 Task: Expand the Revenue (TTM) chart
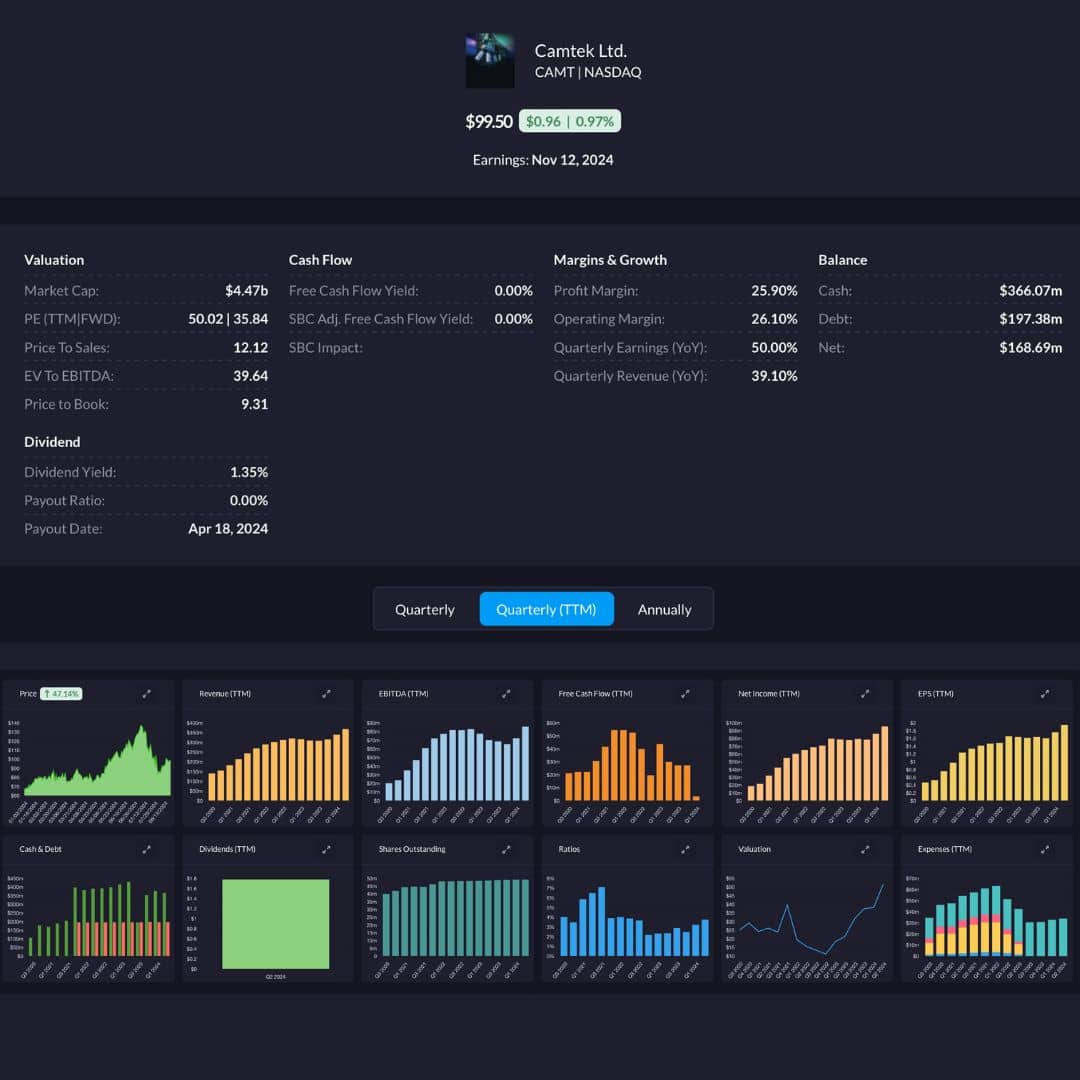326,694
